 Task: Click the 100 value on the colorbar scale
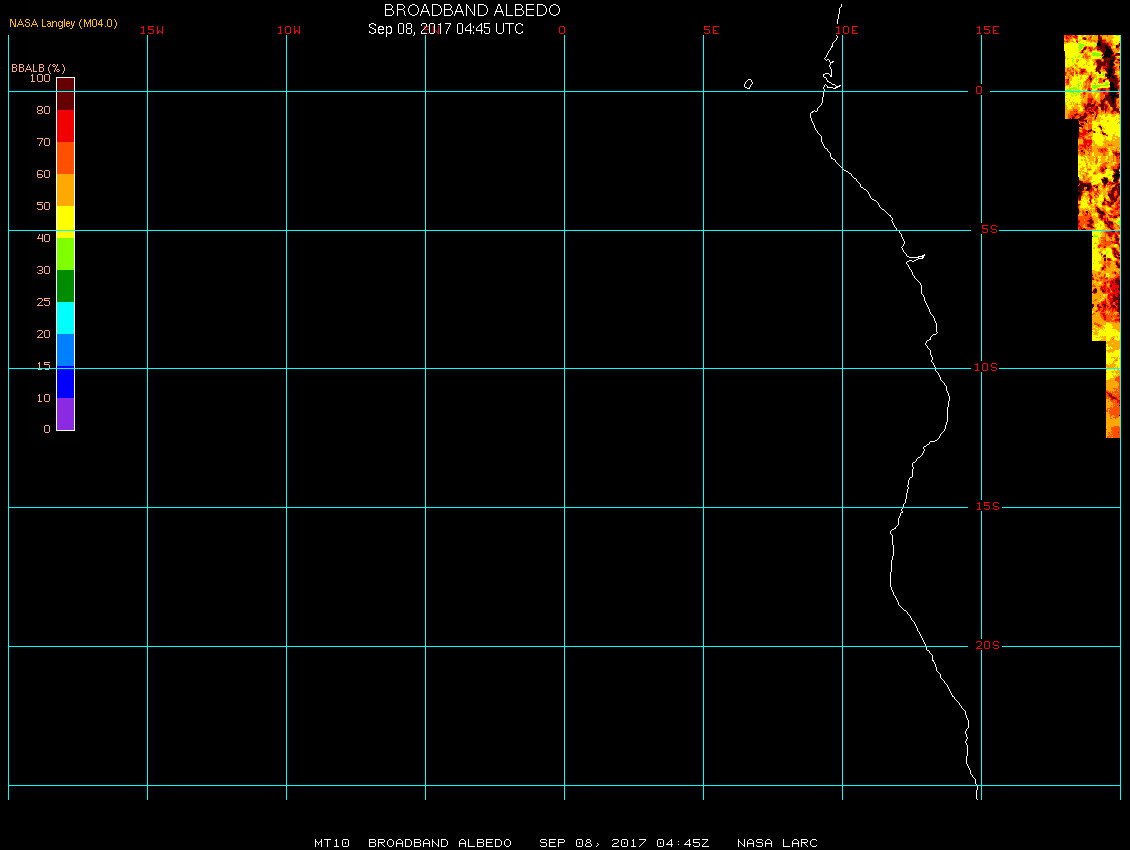(x=40, y=78)
